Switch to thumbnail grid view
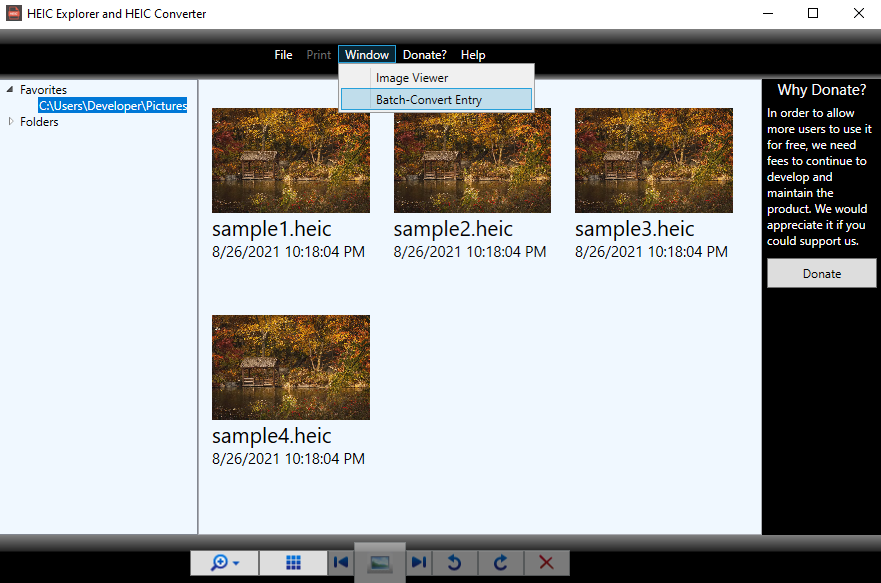Image resolution: width=881 pixels, height=583 pixels. [293, 563]
